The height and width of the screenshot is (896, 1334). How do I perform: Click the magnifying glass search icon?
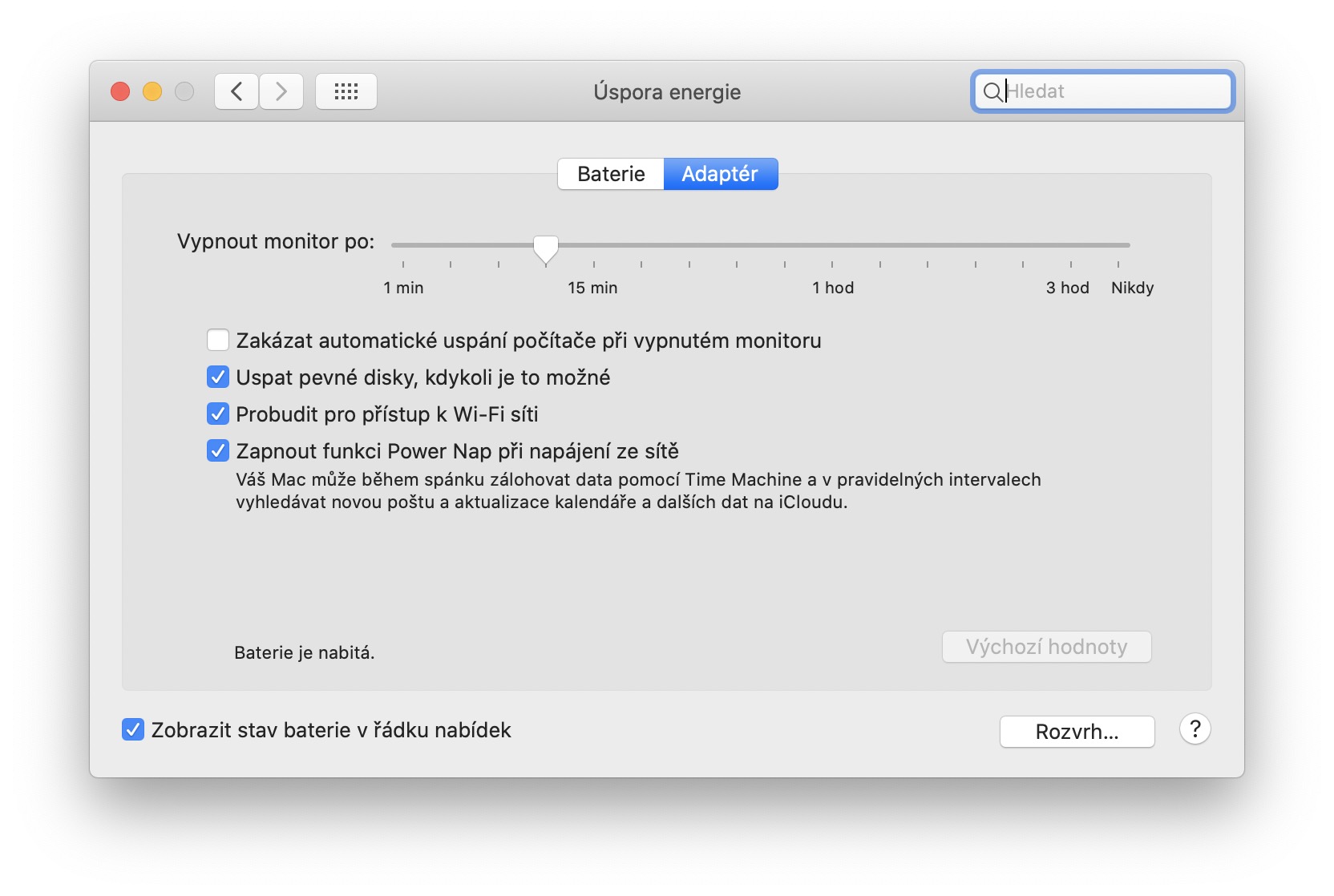[992, 91]
